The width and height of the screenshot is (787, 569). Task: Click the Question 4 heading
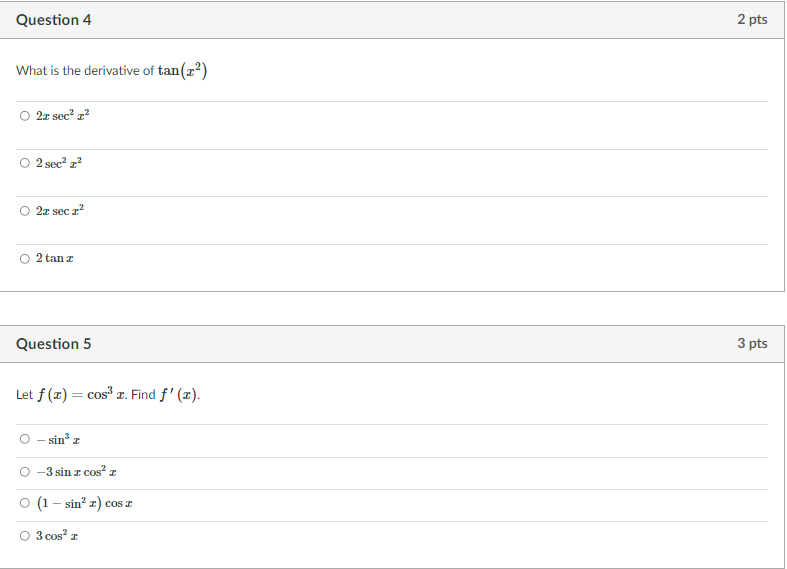pyautogui.click(x=54, y=20)
